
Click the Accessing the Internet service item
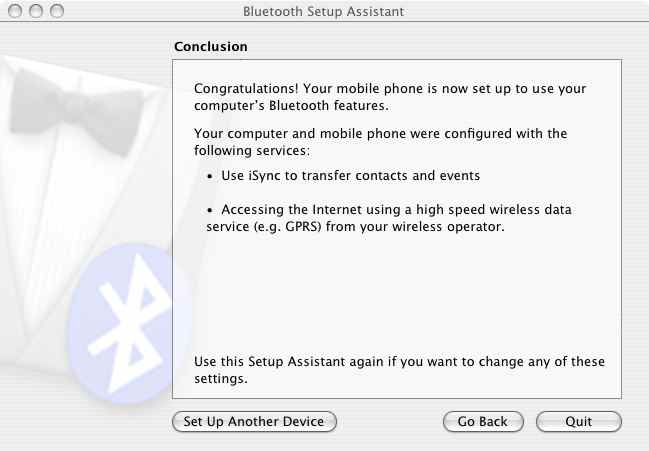coord(389,218)
